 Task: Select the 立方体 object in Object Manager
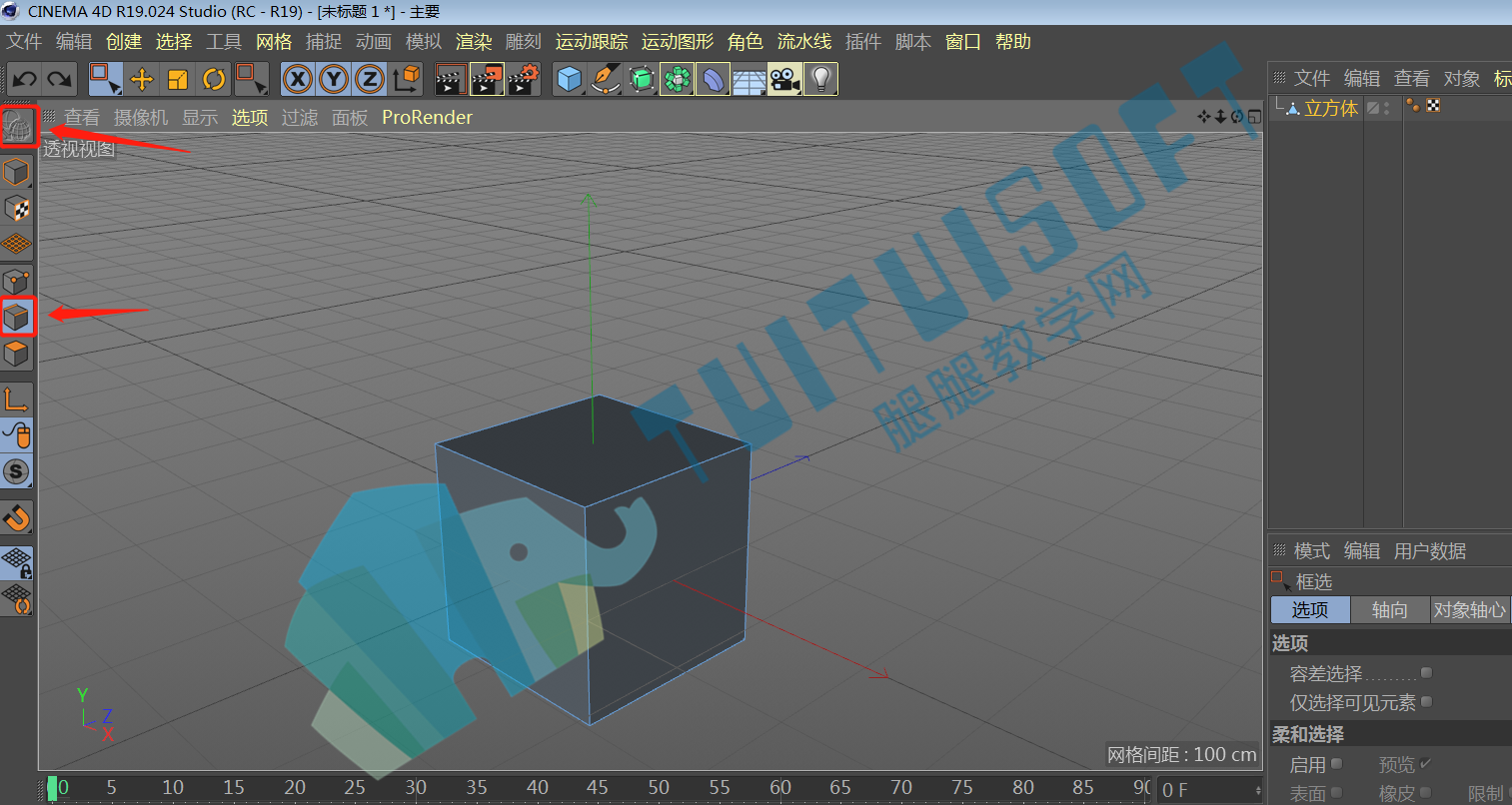[x=1331, y=108]
